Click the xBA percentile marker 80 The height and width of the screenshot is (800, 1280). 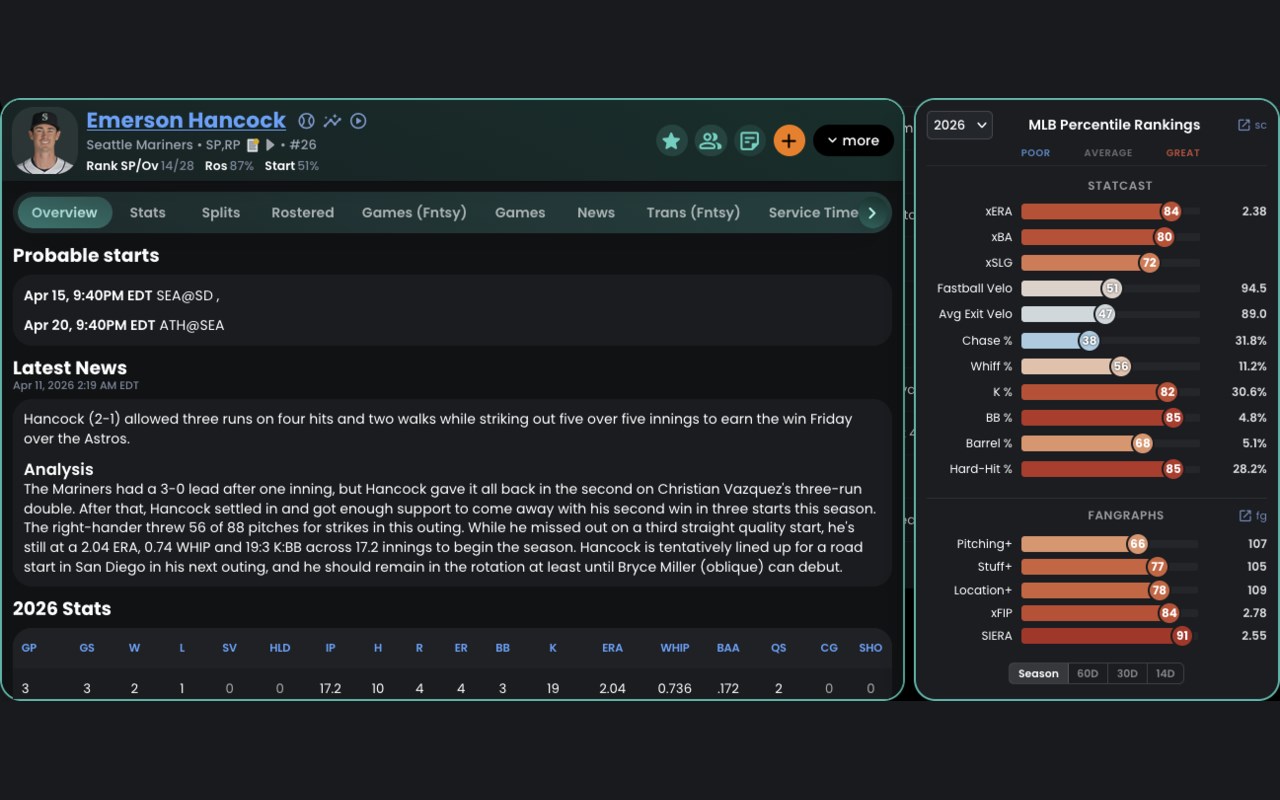1164,237
